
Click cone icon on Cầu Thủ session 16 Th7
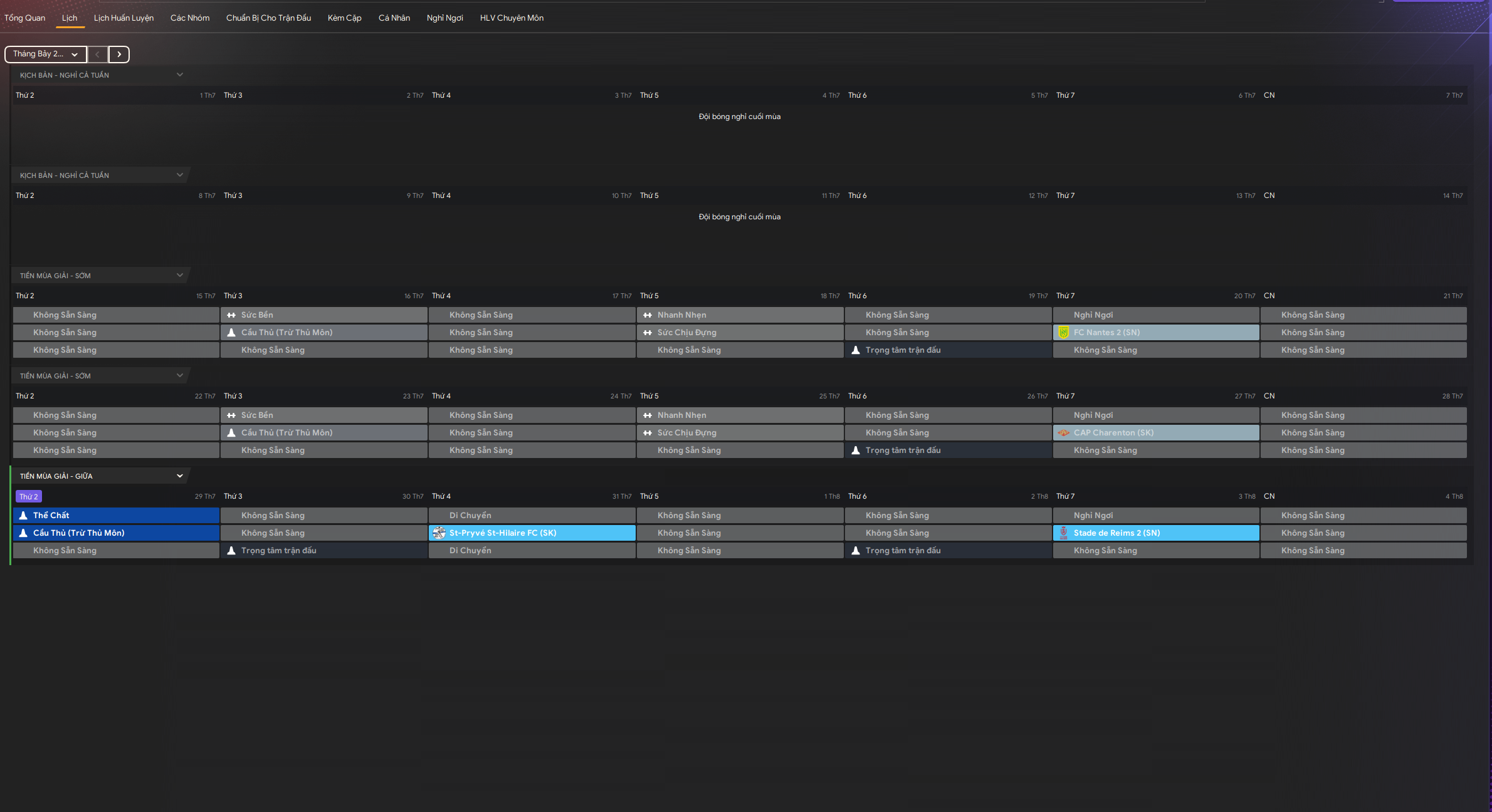point(231,333)
